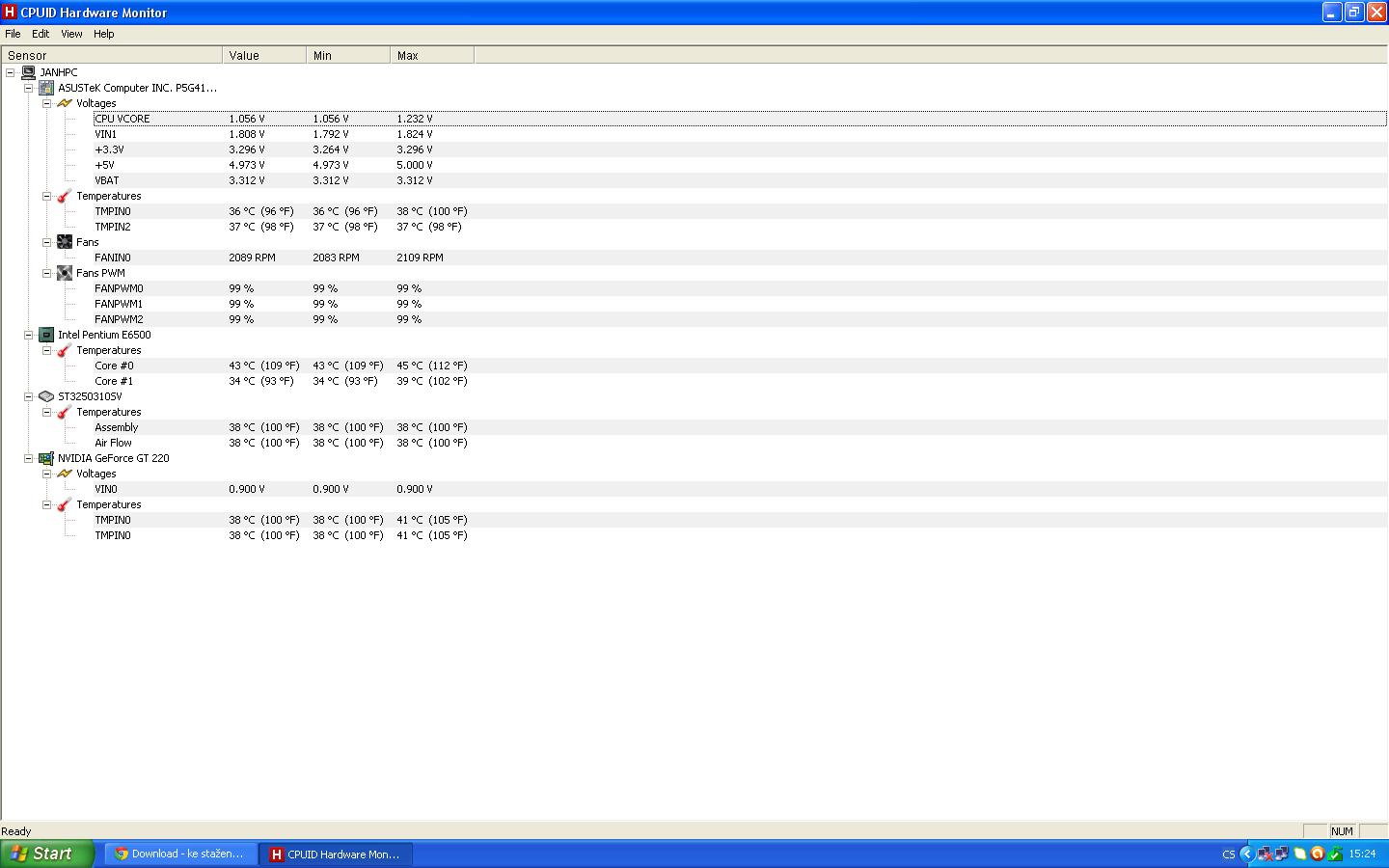The height and width of the screenshot is (868, 1389).
Task: Collapse the Intel Pentium E6500 node
Action: (29, 335)
